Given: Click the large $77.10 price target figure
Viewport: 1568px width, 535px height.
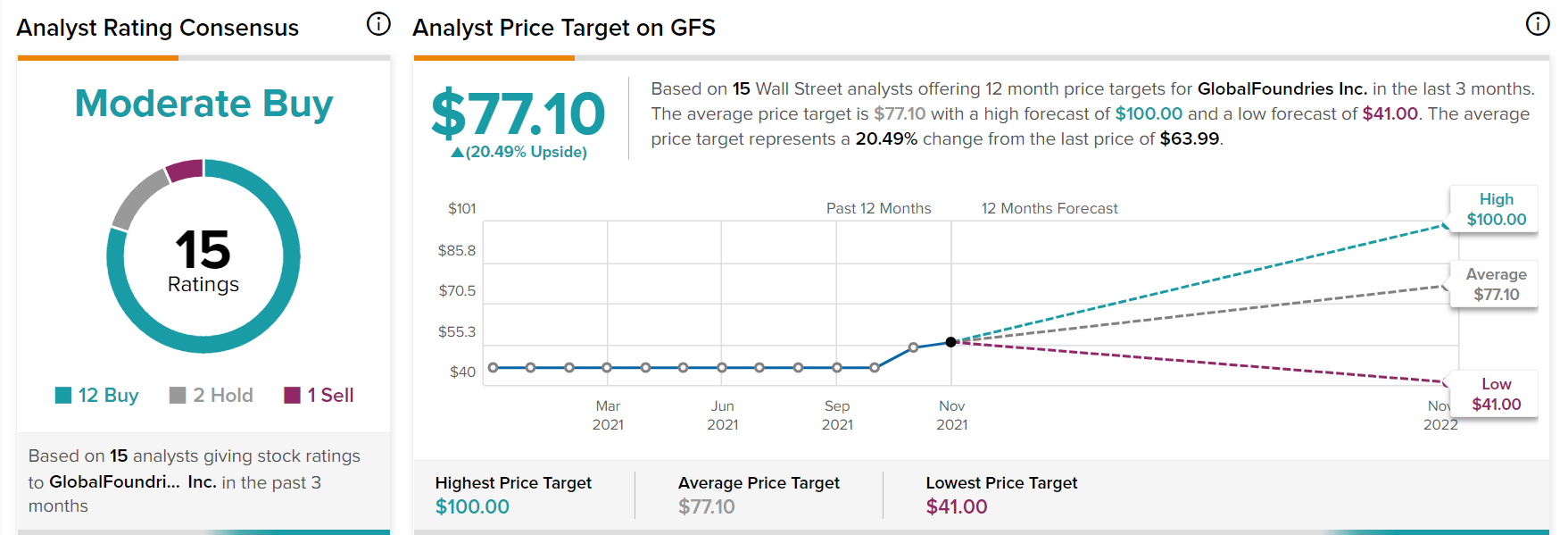Looking at the screenshot, I should [518, 114].
